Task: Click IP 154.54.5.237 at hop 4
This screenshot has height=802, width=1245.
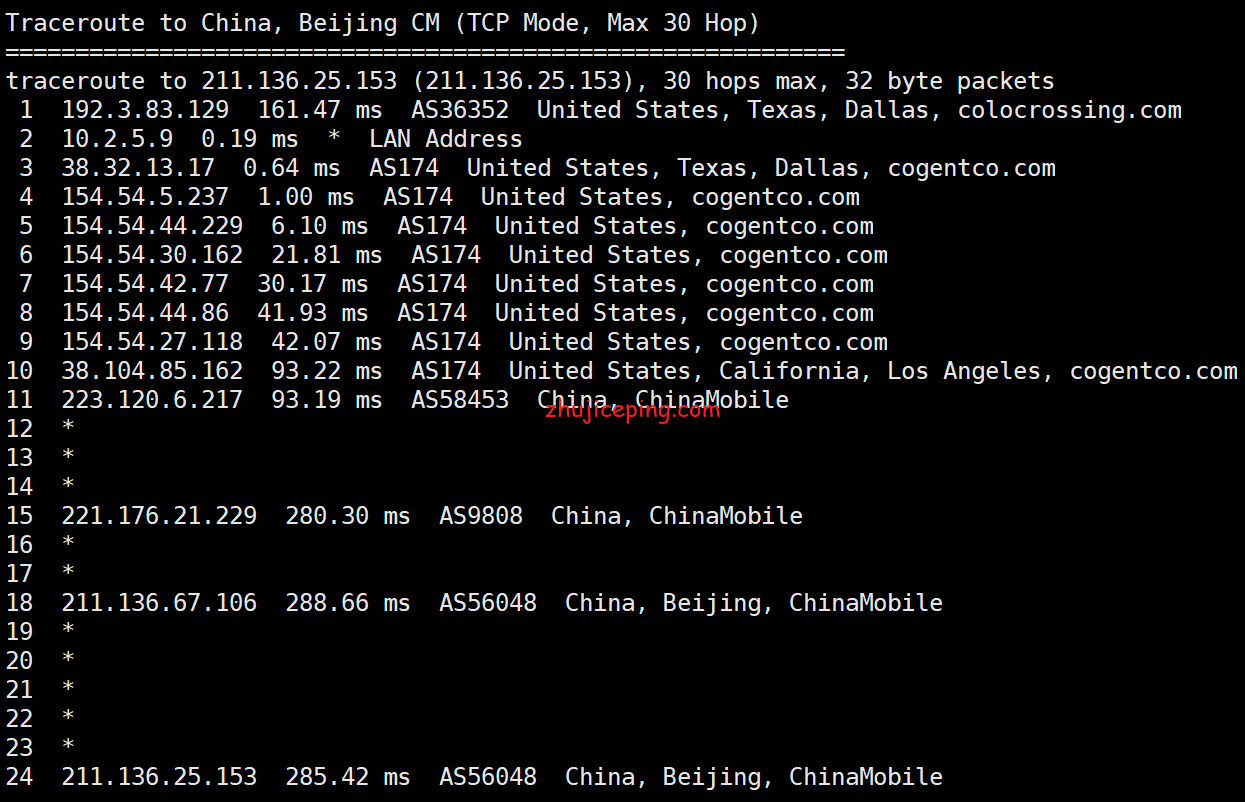Action: 145,197
